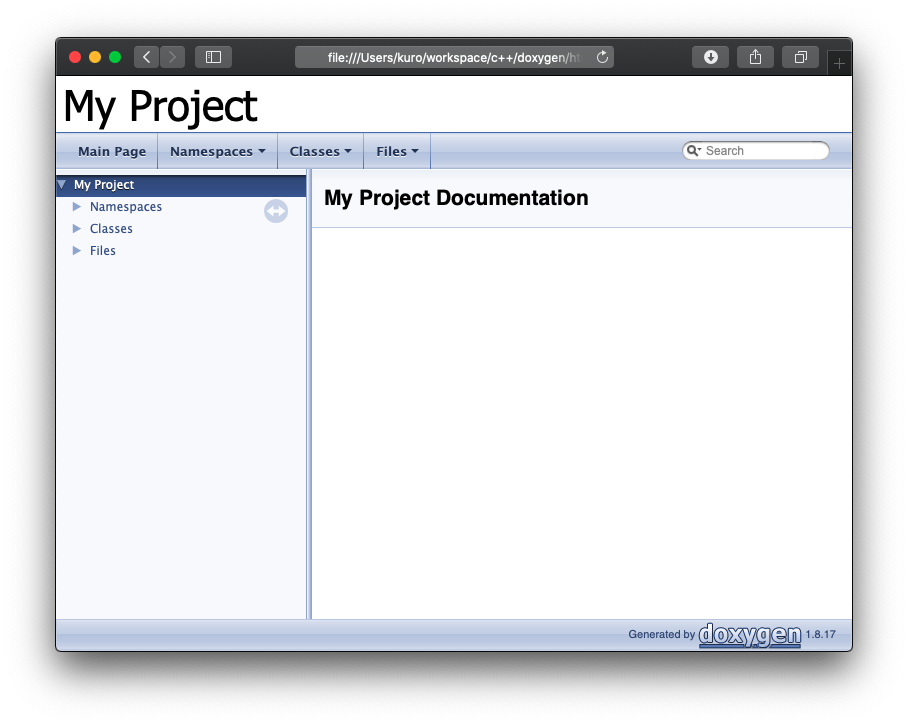Collapse the My Project tree root
Image resolution: width=908 pixels, height=725 pixels.
pyautogui.click(x=62, y=184)
